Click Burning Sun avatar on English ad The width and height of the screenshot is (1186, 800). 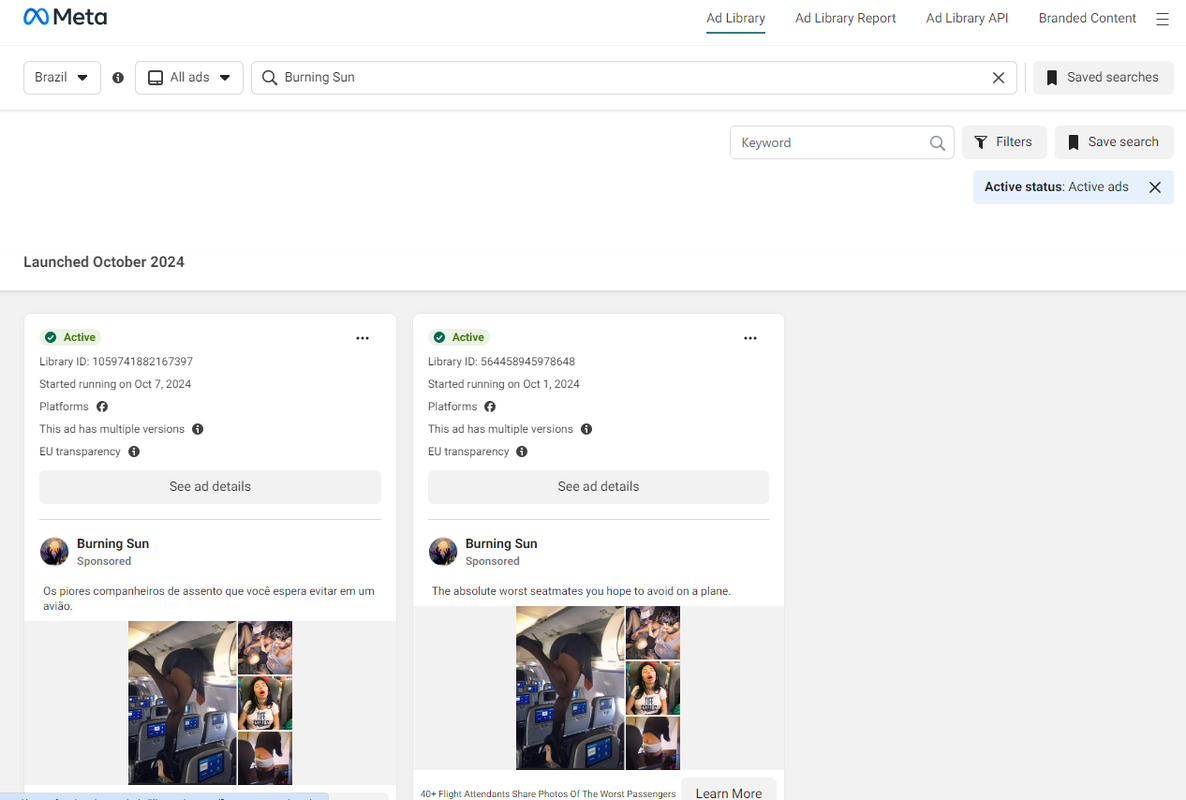pyautogui.click(x=443, y=552)
